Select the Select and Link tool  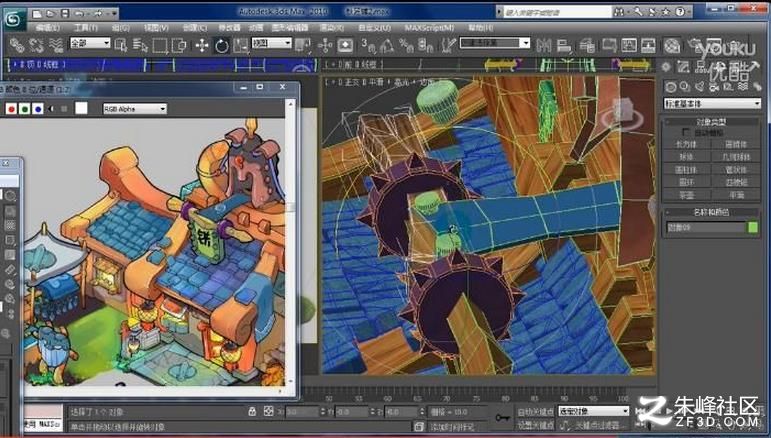pos(17,45)
